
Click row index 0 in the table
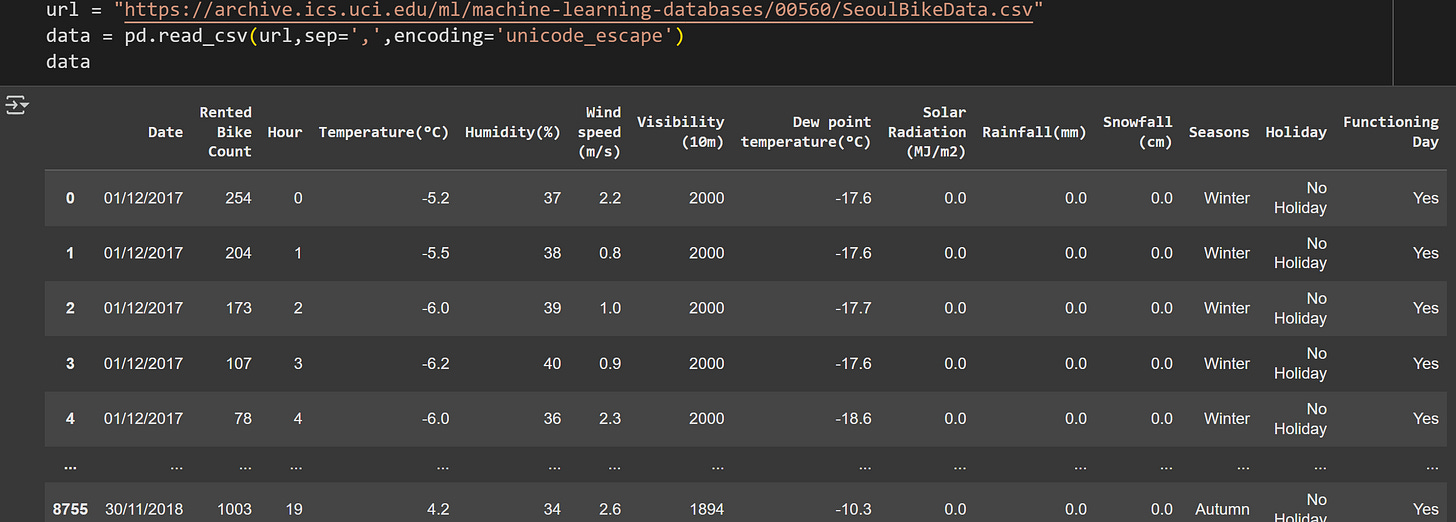(70, 198)
